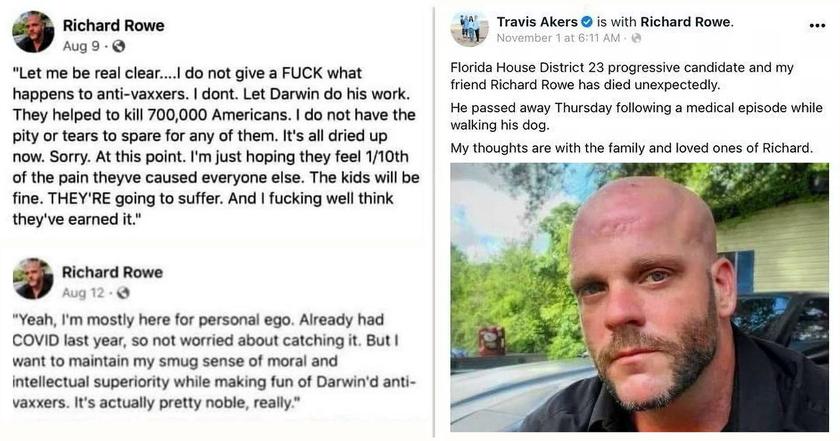Open Richard Rowe's avatar on Aug 9 post
This screenshot has height=441, width=840.
(33, 32)
